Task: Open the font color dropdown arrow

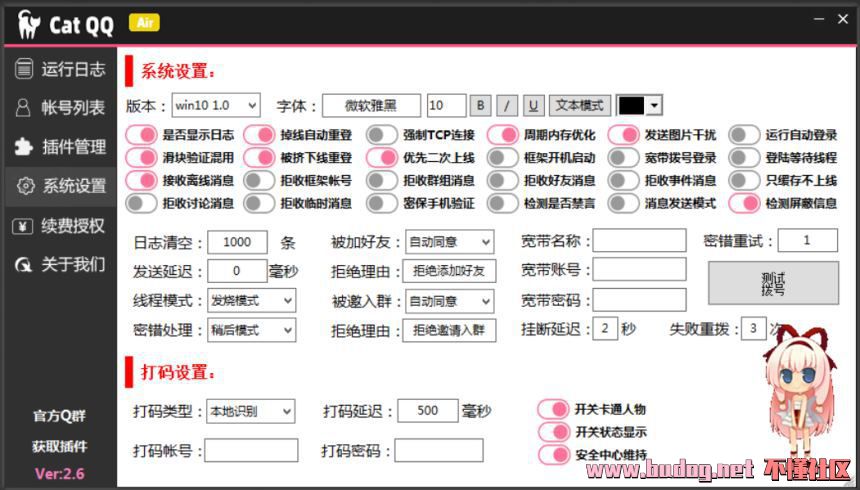Action: tap(654, 105)
